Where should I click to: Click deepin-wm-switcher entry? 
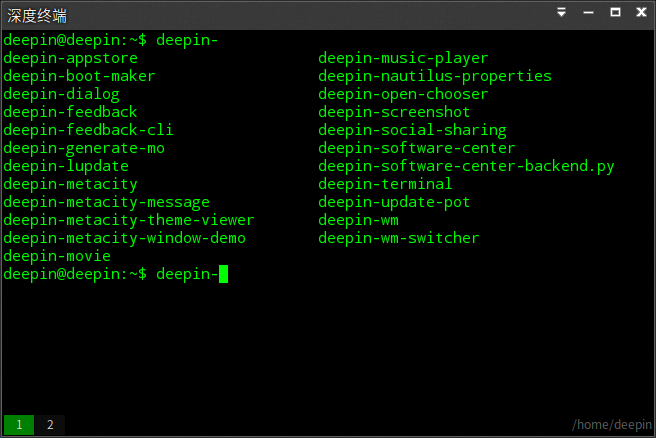[398, 238]
